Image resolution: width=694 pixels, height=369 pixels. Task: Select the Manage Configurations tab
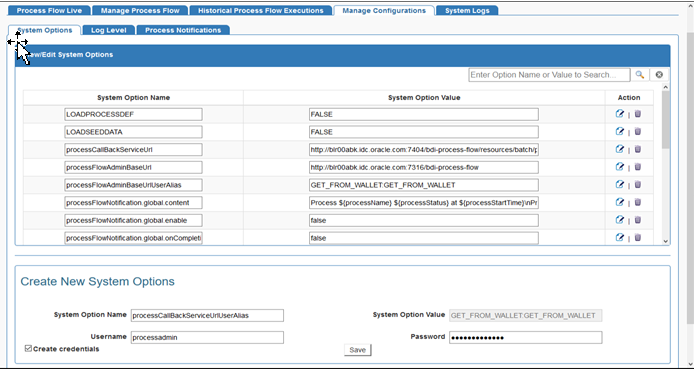[384, 10]
